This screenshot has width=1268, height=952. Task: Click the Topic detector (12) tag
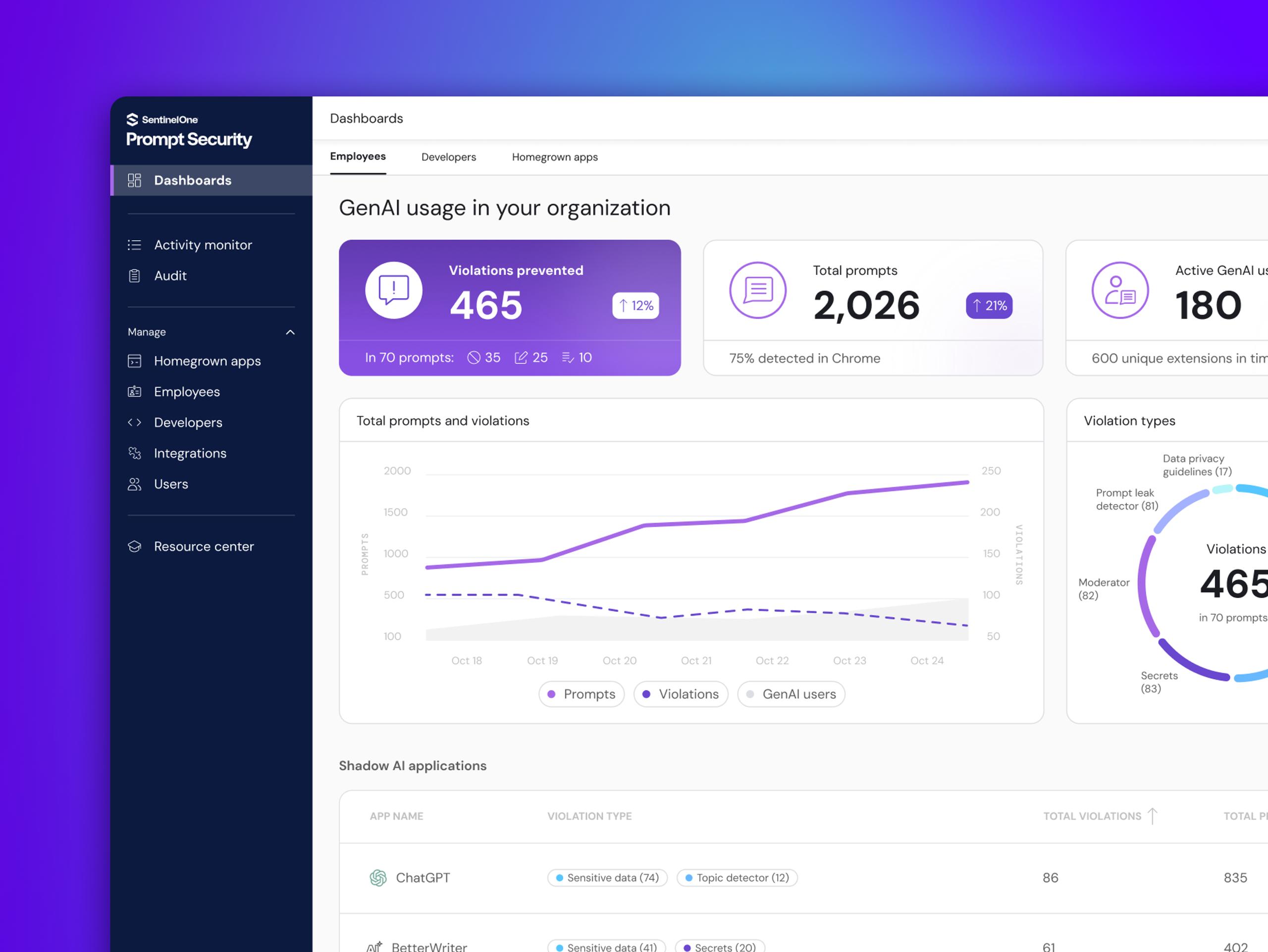pos(737,878)
